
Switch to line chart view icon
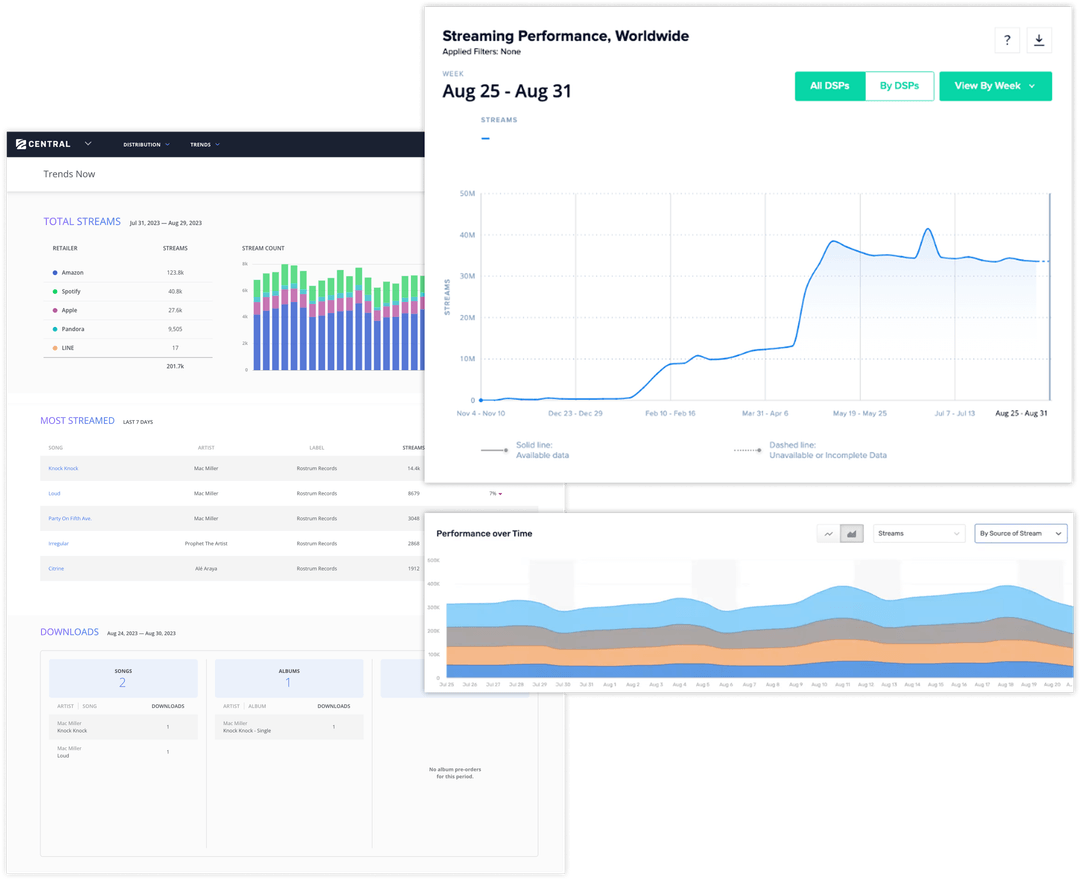coord(828,534)
